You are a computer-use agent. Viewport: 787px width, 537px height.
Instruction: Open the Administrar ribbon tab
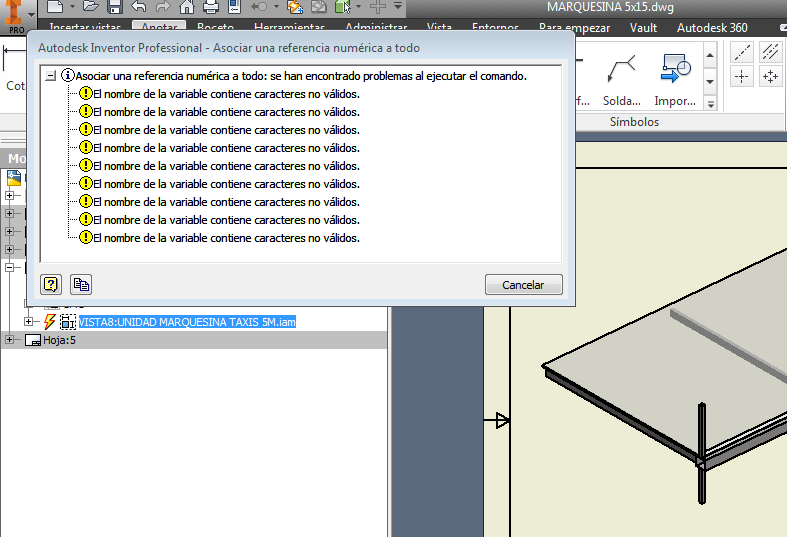pyautogui.click(x=376, y=27)
